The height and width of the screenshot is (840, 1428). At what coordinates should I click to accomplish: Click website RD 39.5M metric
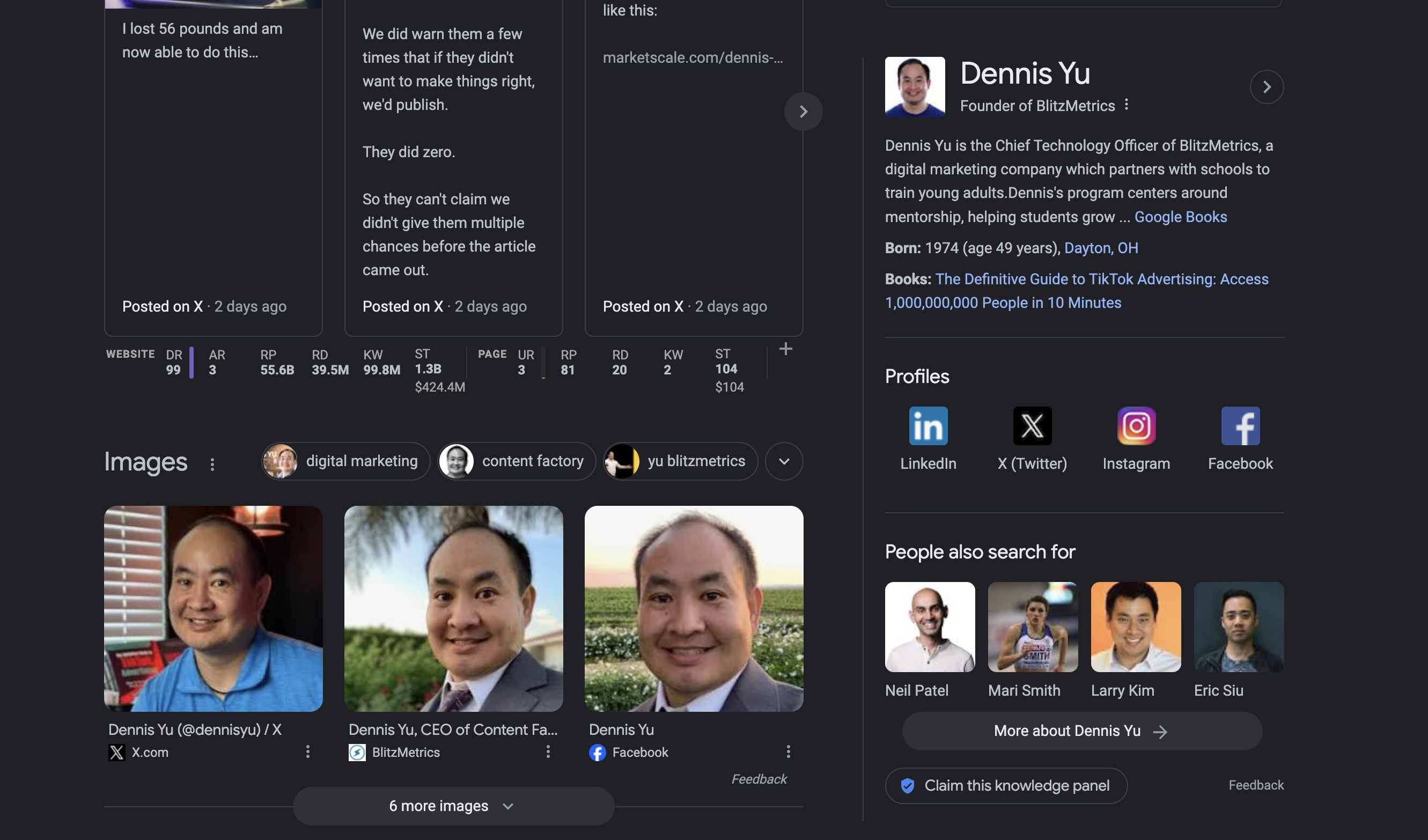coord(330,362)
